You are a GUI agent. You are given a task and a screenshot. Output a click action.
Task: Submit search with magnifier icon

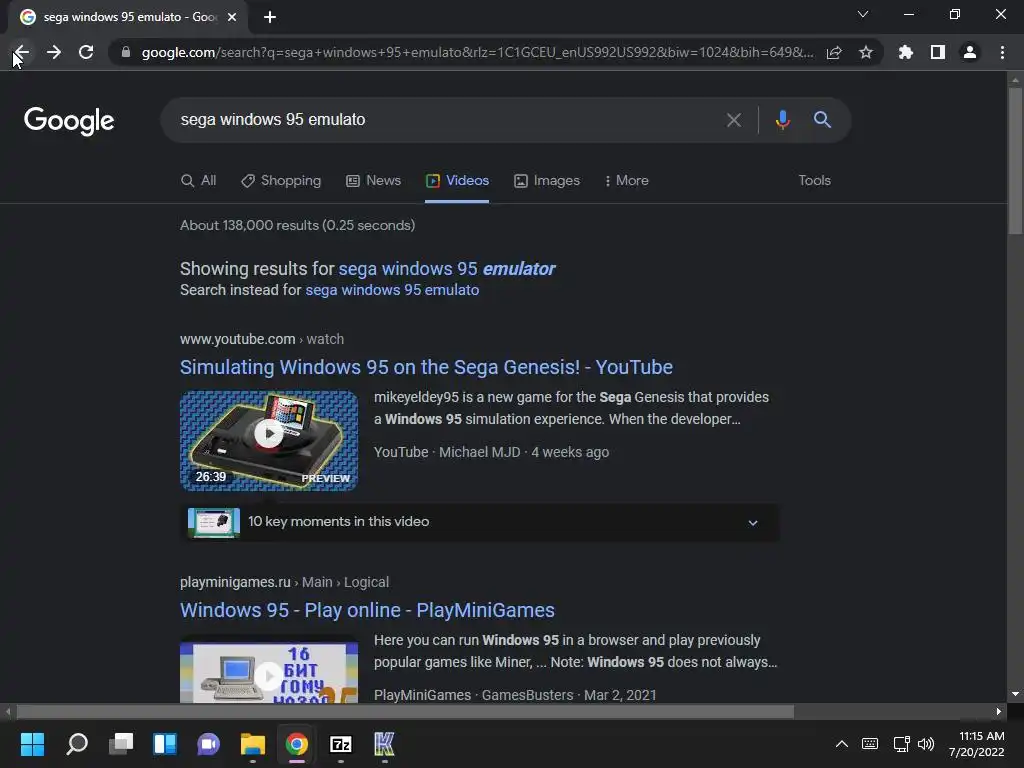click(822, 120)
